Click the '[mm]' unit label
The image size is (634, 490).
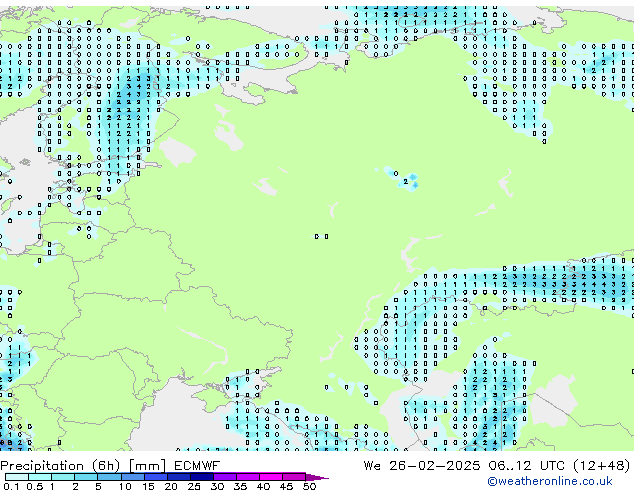click(x=147, y=466)
